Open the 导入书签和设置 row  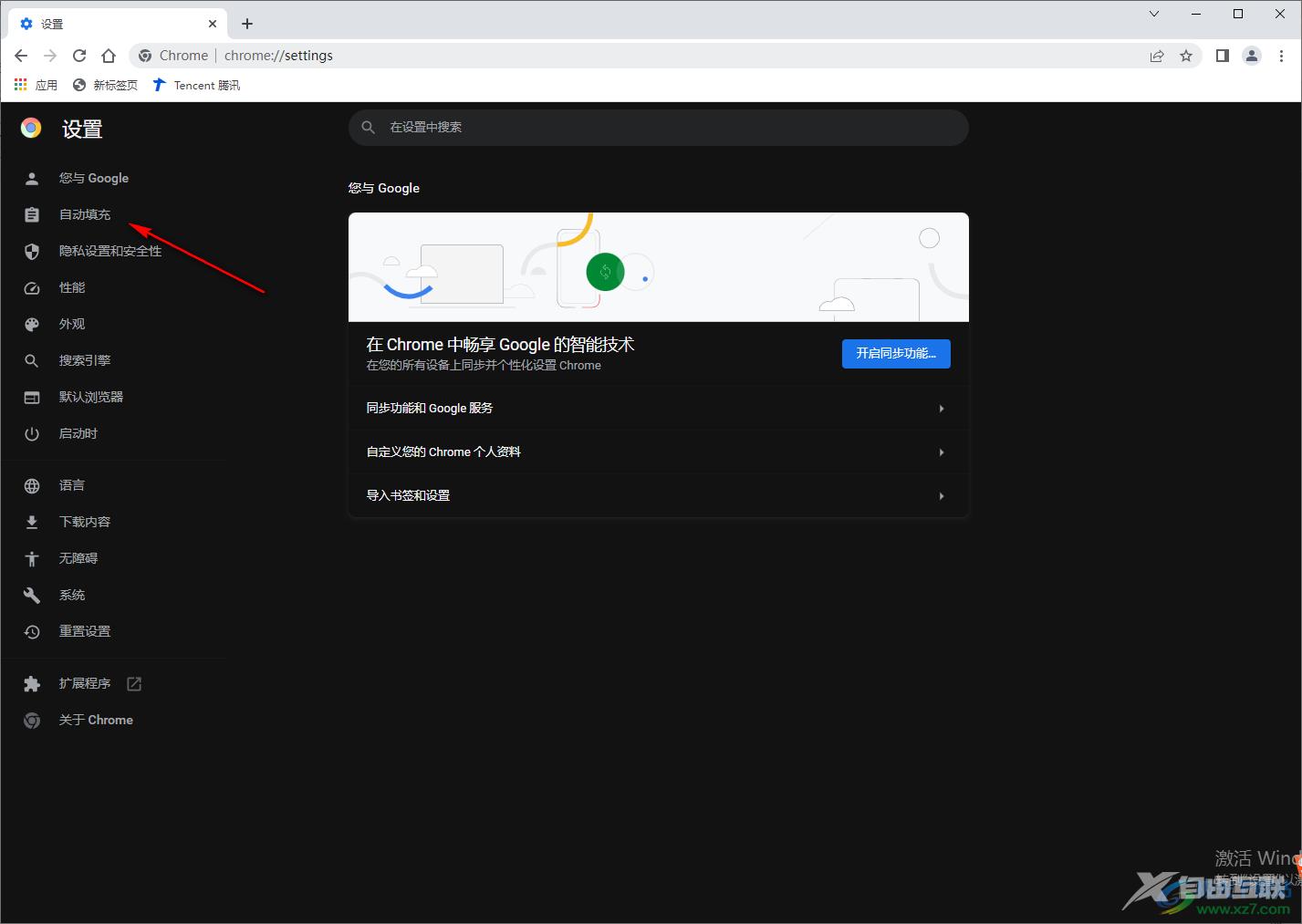click(x=659, y=495)
